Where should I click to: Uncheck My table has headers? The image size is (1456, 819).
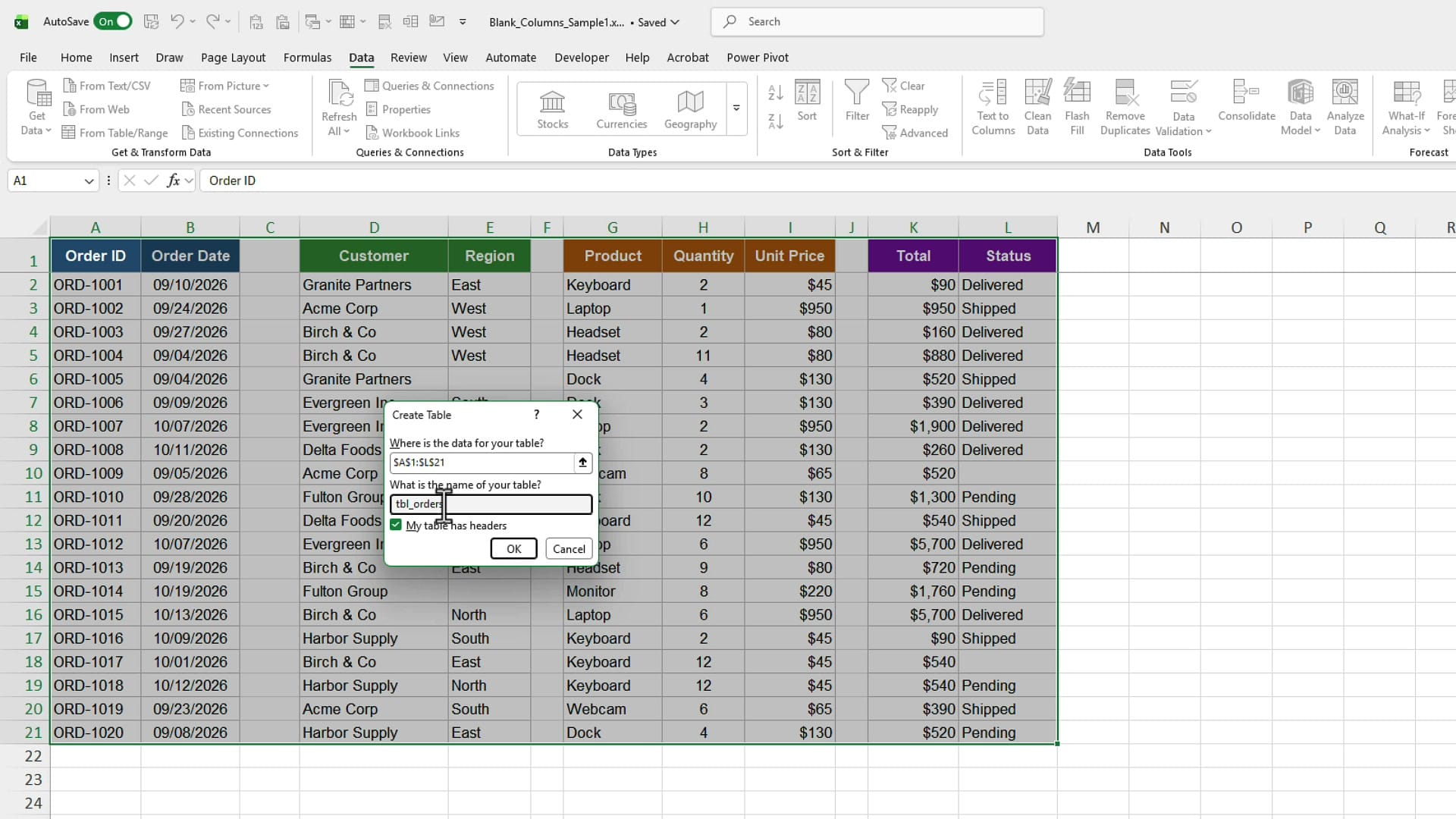click(x=396, y=525)
